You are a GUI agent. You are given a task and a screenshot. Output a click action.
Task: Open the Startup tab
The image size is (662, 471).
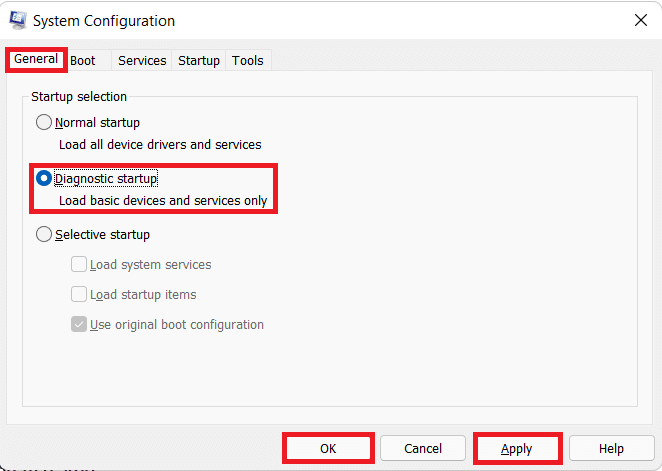click(x=199, y=61)
